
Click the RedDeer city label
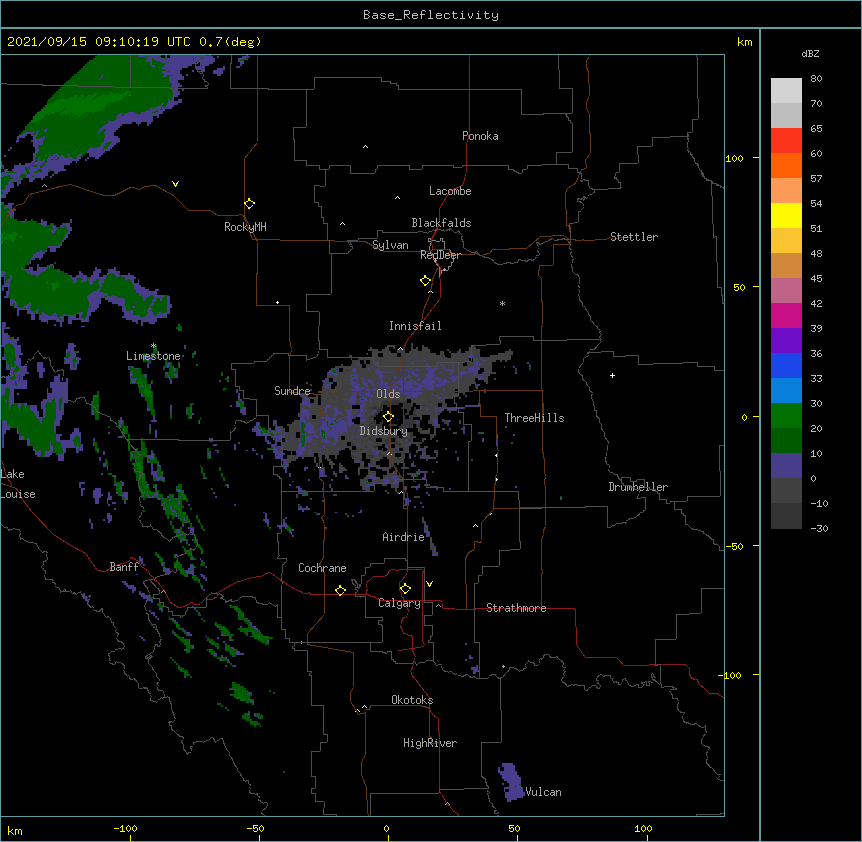point(440,255)
